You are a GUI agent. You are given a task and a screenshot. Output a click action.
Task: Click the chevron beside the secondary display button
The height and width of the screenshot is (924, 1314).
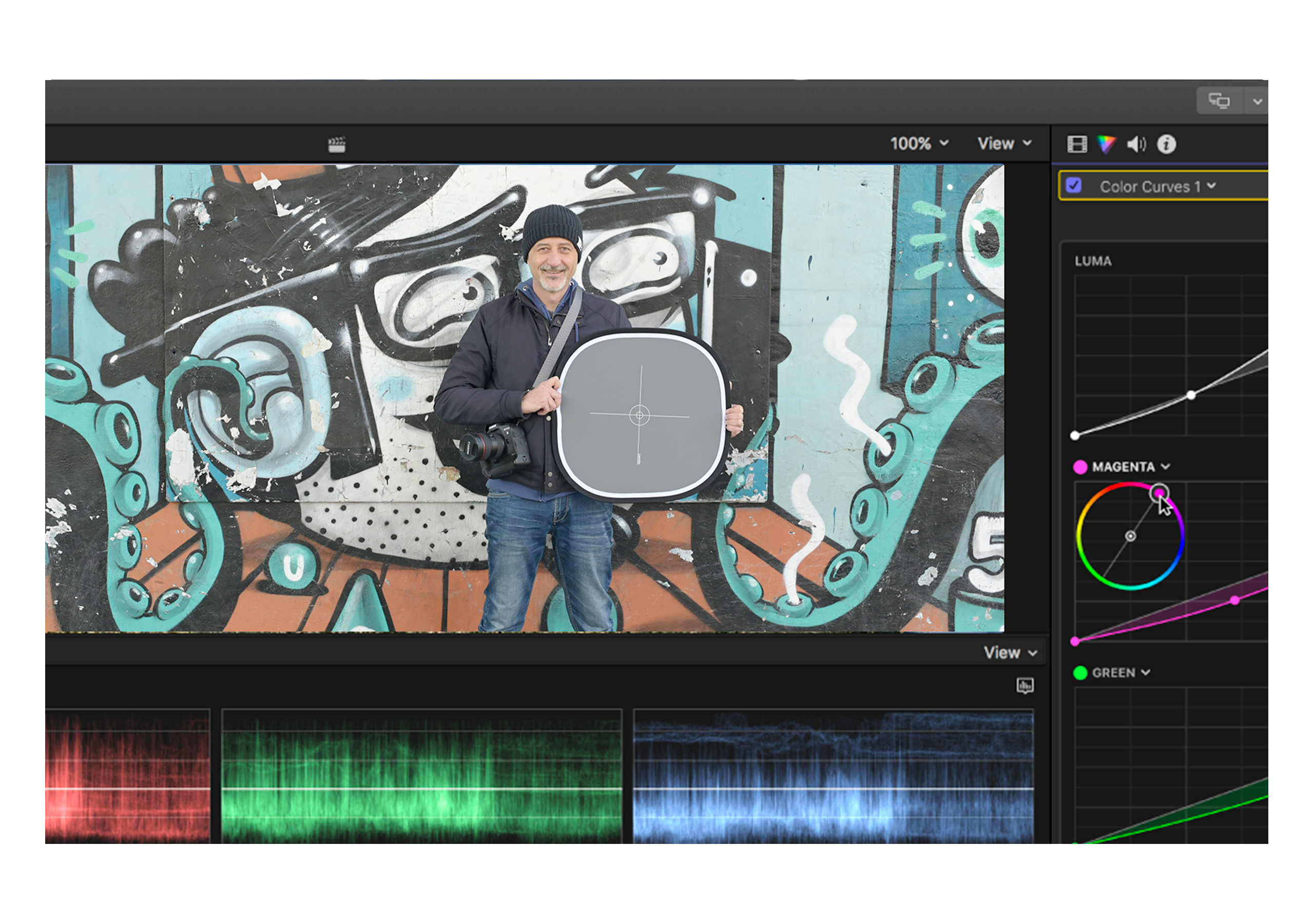(1258, 101)
